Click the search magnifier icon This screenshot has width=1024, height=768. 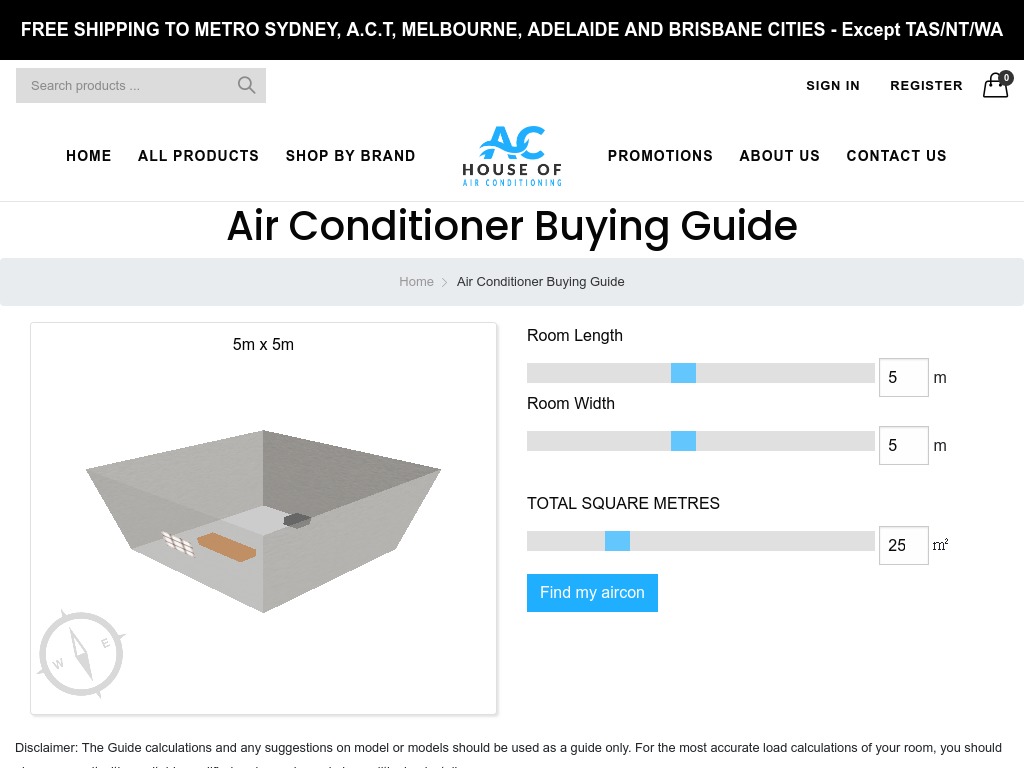click(x=246, y=85)
